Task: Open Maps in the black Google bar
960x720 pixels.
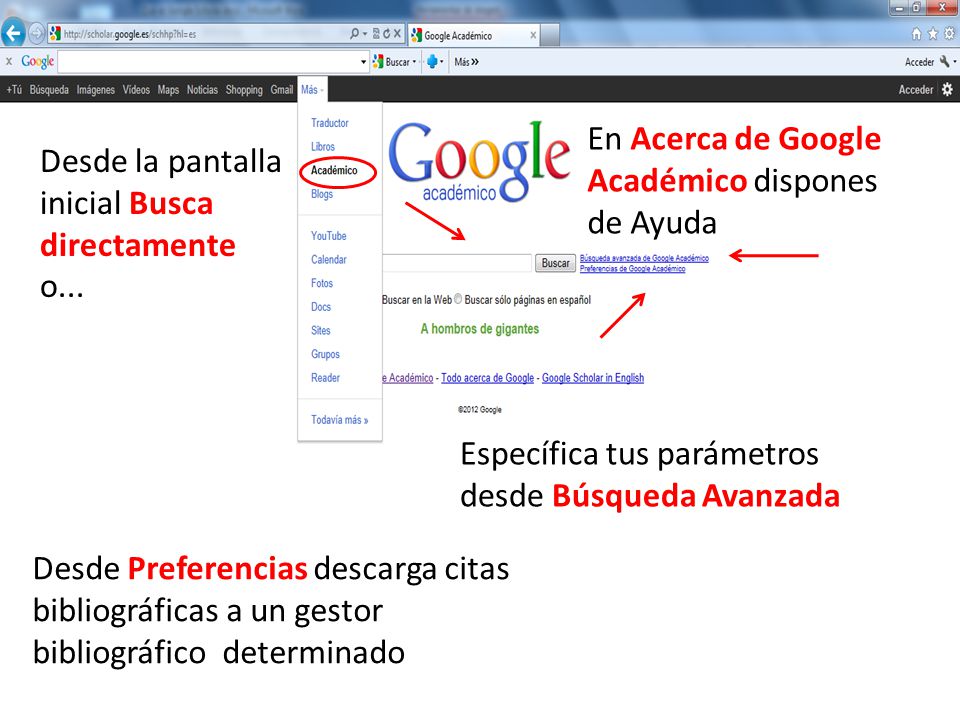Action: pyautogui.click(x=168, y=89)
